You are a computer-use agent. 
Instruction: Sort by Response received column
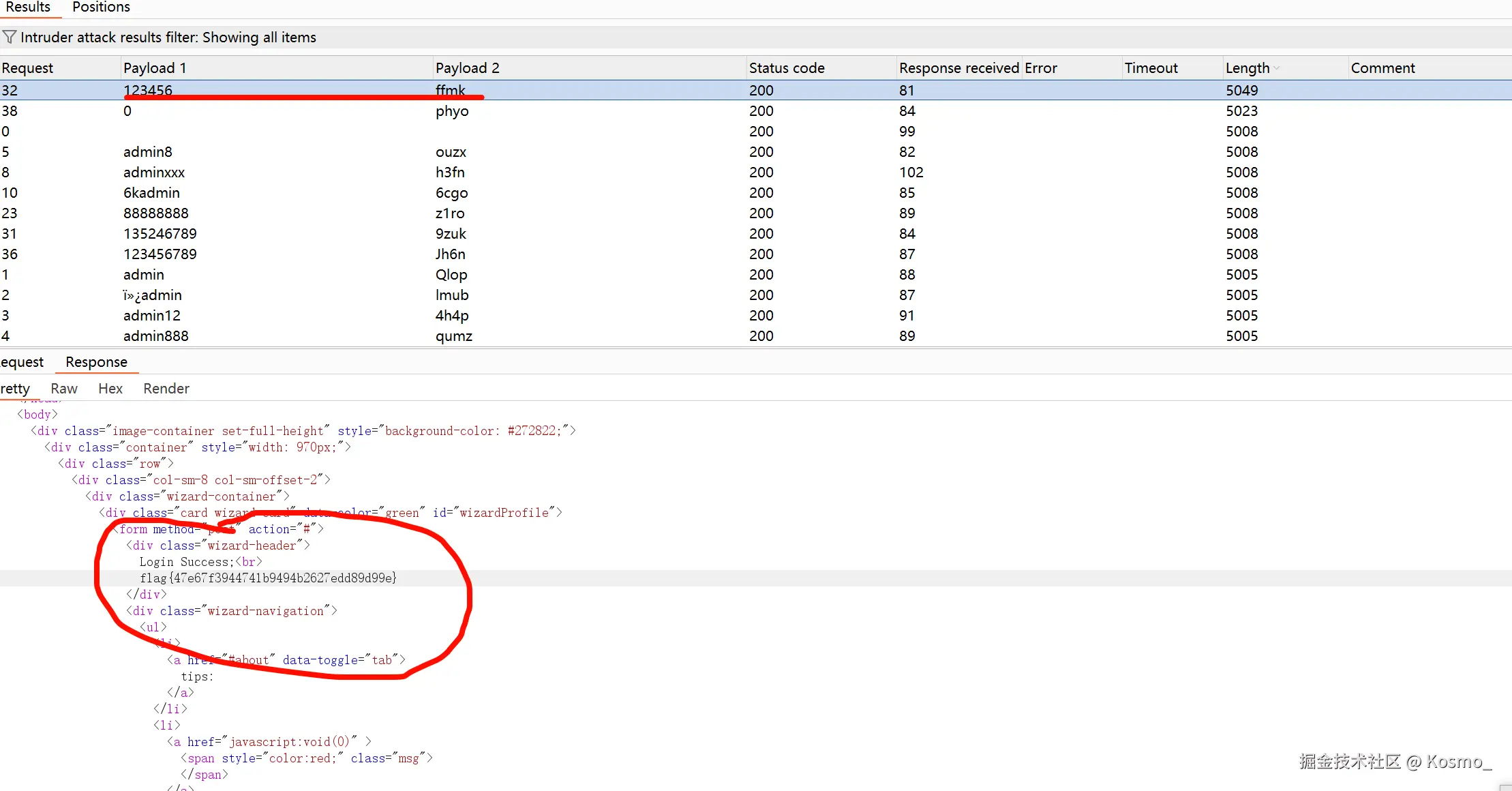958,68
